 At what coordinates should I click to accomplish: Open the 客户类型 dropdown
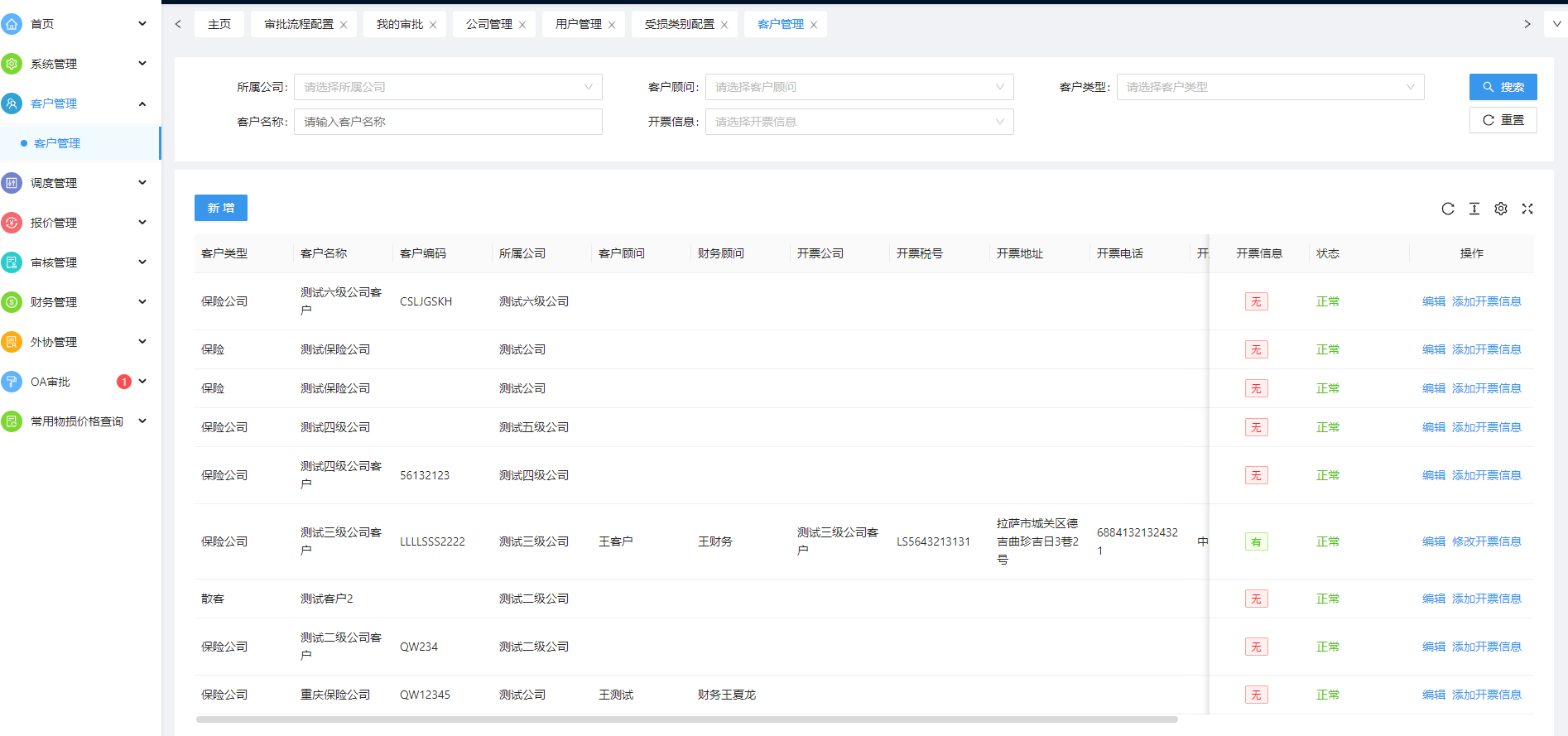pyautogui.click(x=1270, y=87)
